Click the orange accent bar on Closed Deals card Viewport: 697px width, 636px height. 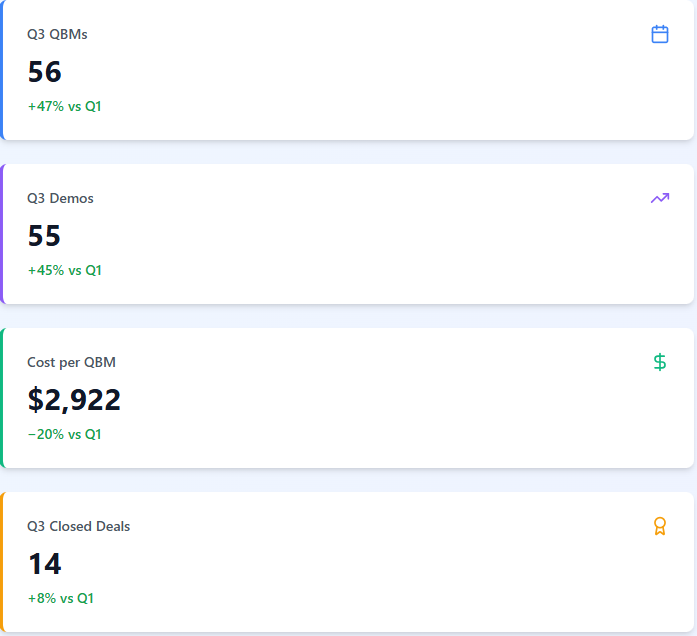[x=2, y=562]
